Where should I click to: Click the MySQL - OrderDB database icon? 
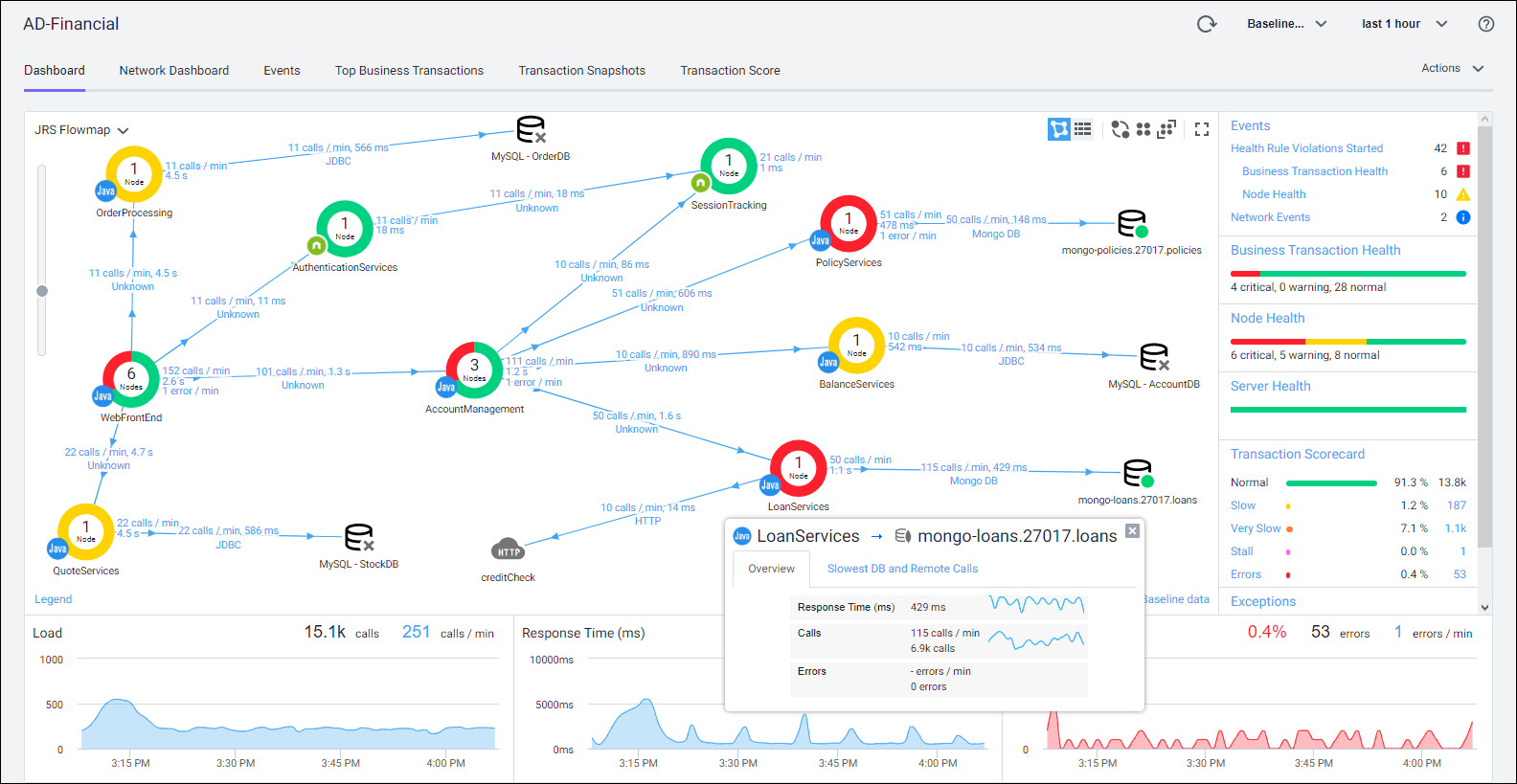tap(530, 129)
